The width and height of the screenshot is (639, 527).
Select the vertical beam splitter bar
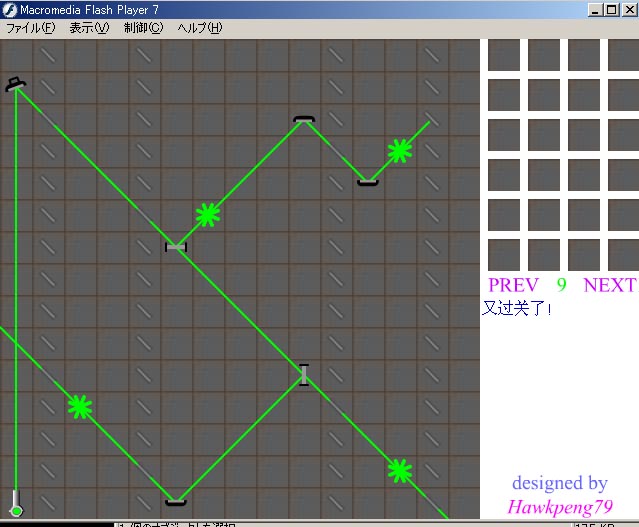click(304, 375)
